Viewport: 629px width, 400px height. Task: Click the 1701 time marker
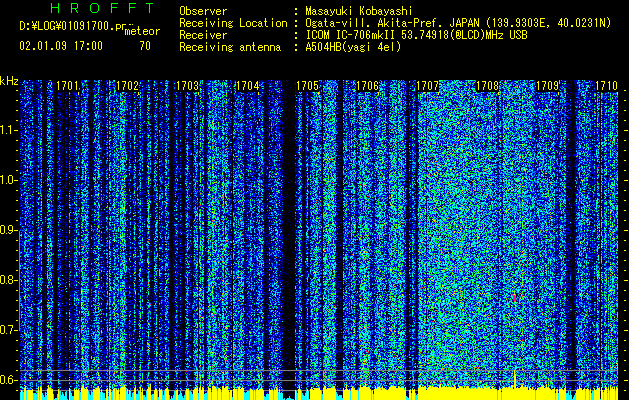click(67, 86)
